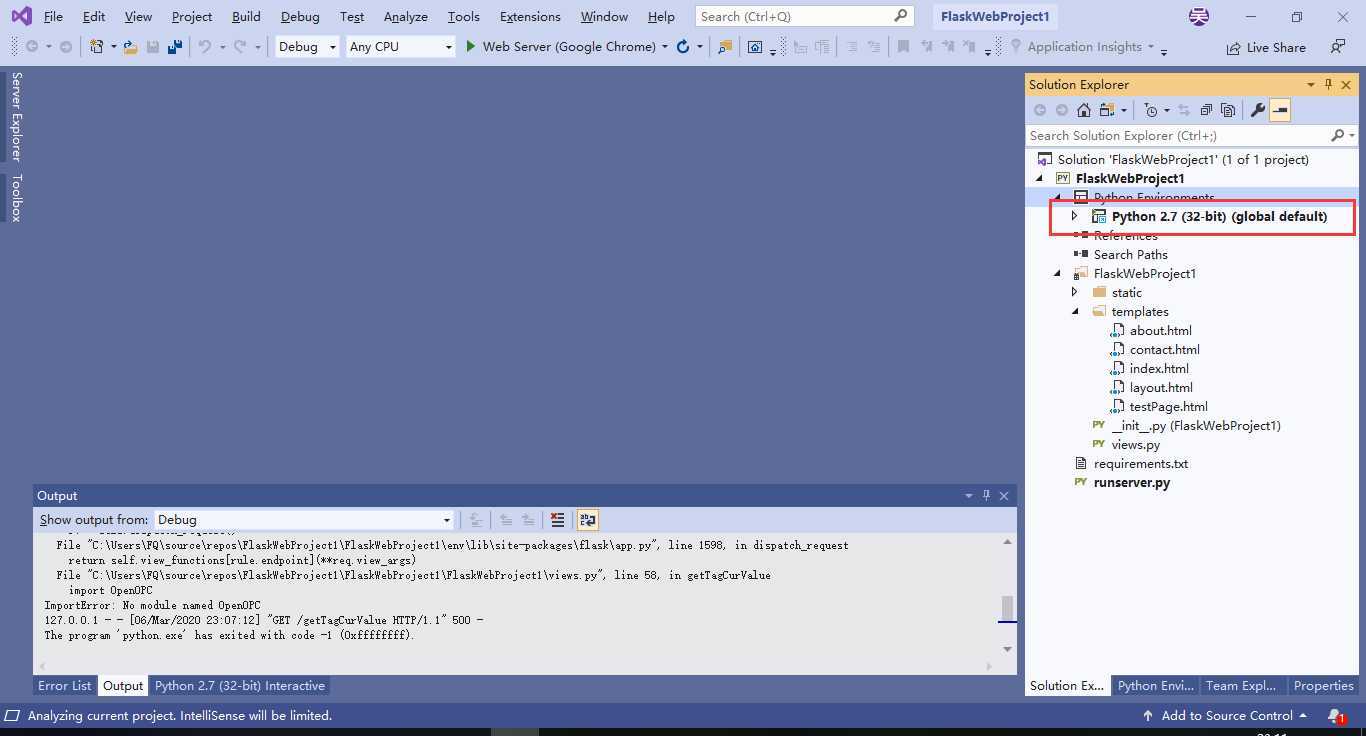
Task: Open the Extensions menu
Action: (530, 16)
